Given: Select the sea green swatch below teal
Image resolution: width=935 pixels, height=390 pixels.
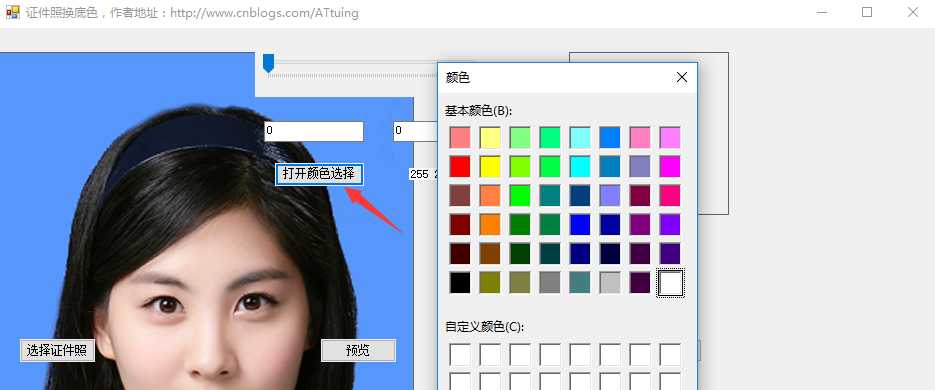Looking at the screenshot, I should tap(550, 225).
